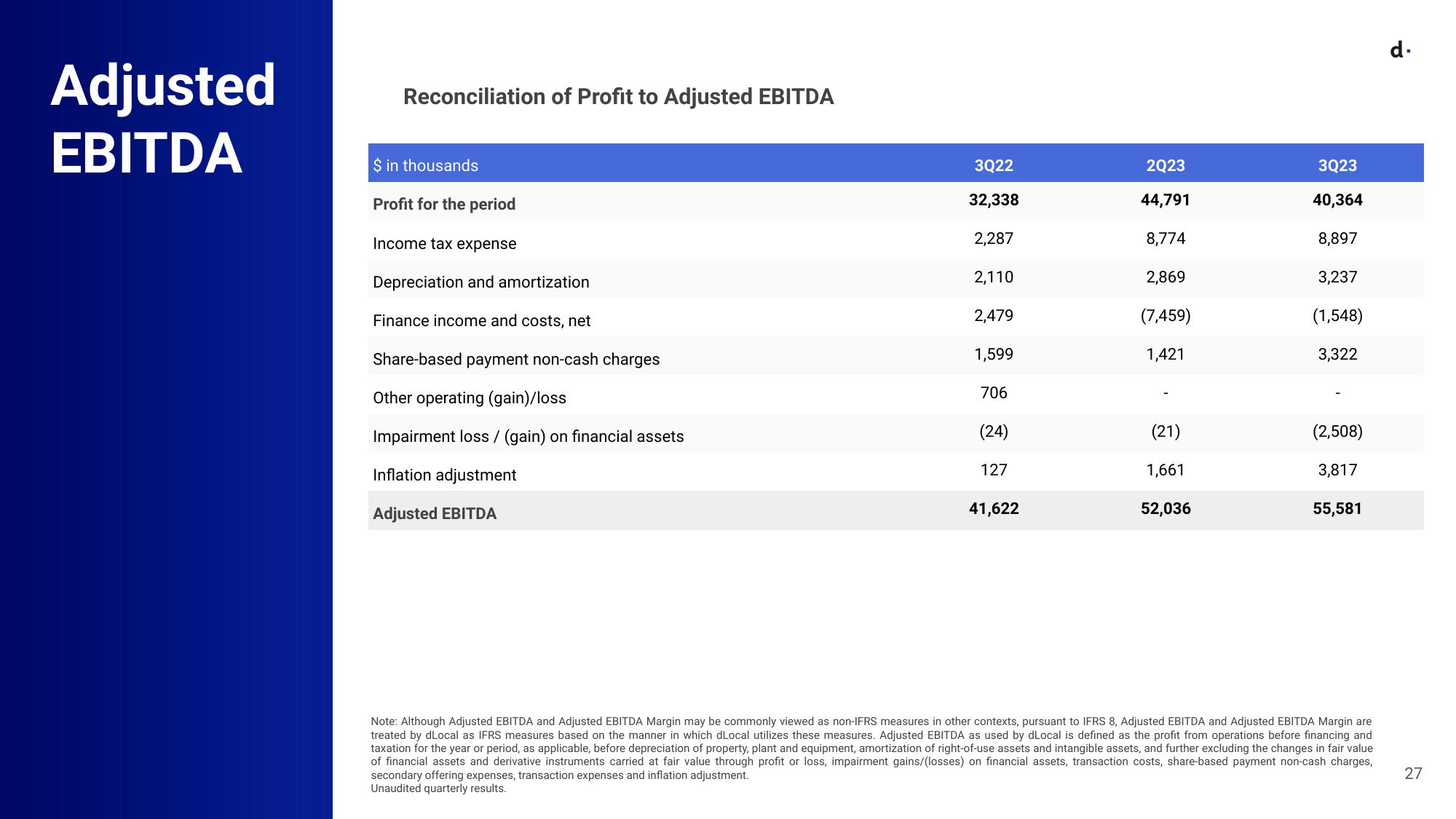Click depreciation value 2,110

point(994,277)
